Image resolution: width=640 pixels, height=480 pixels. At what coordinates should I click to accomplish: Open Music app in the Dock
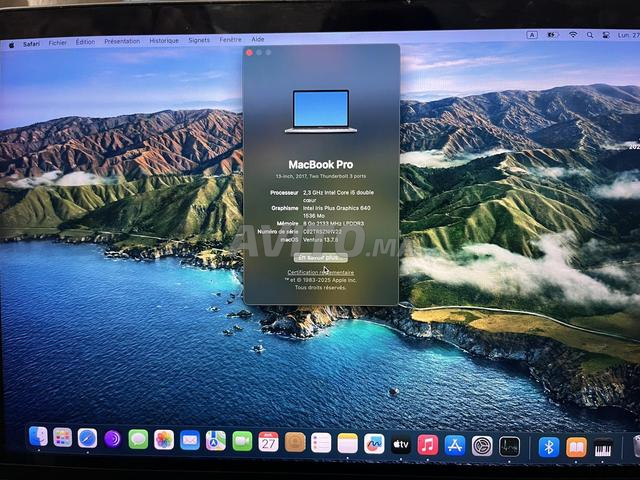[428, 444]
